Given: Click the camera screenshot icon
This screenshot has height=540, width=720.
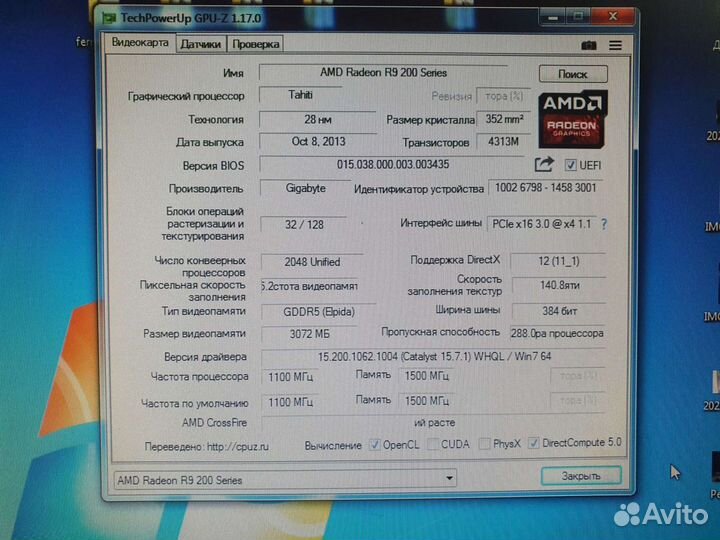Looking at the screenshot, I should click(589, 45).
